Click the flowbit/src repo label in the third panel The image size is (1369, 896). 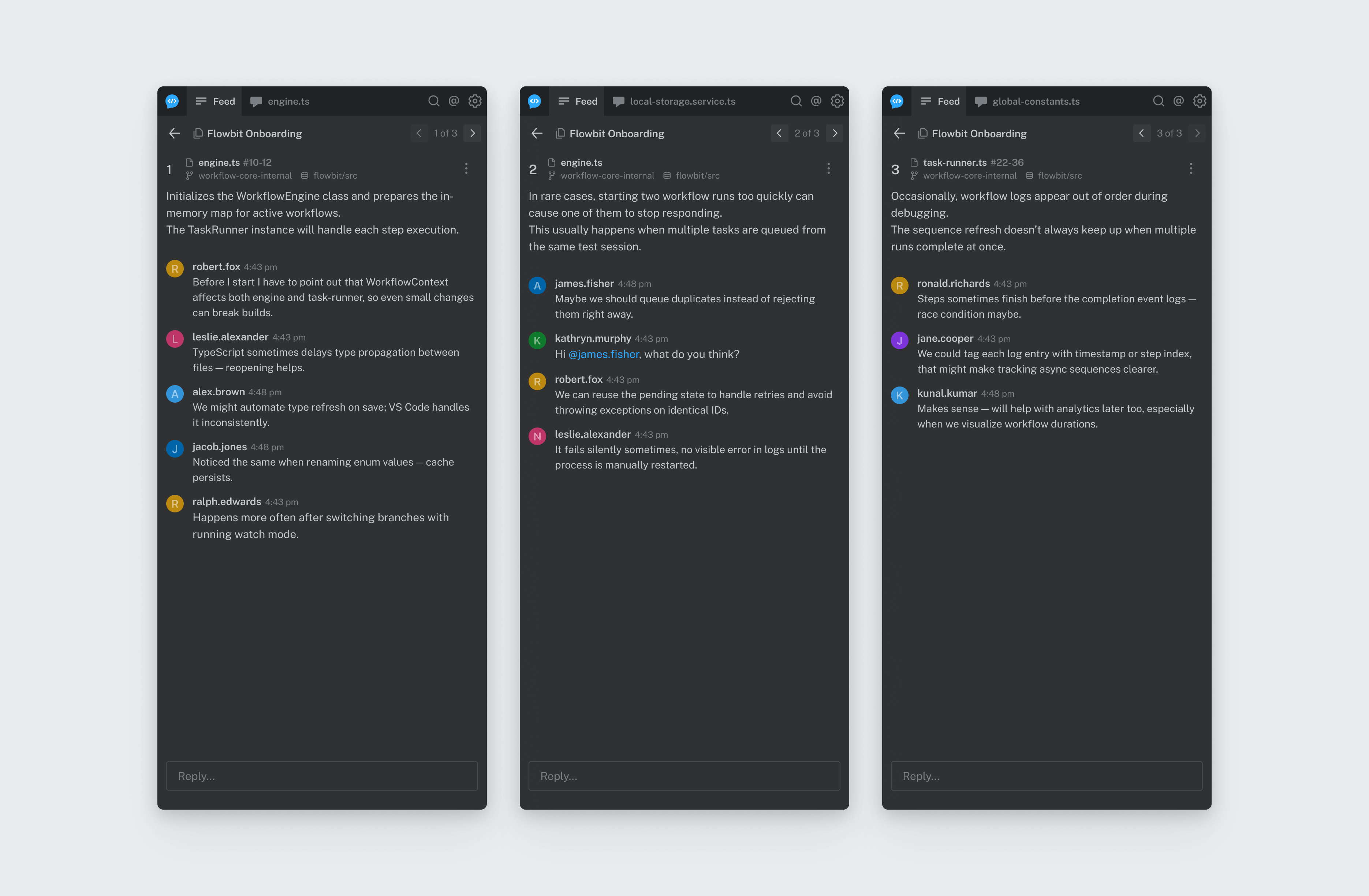[1060, 175]
